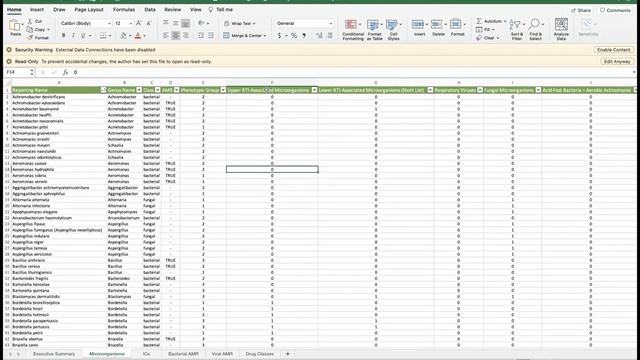Click the Tell me search box
The image size is (640, 360).
[221, 9]
